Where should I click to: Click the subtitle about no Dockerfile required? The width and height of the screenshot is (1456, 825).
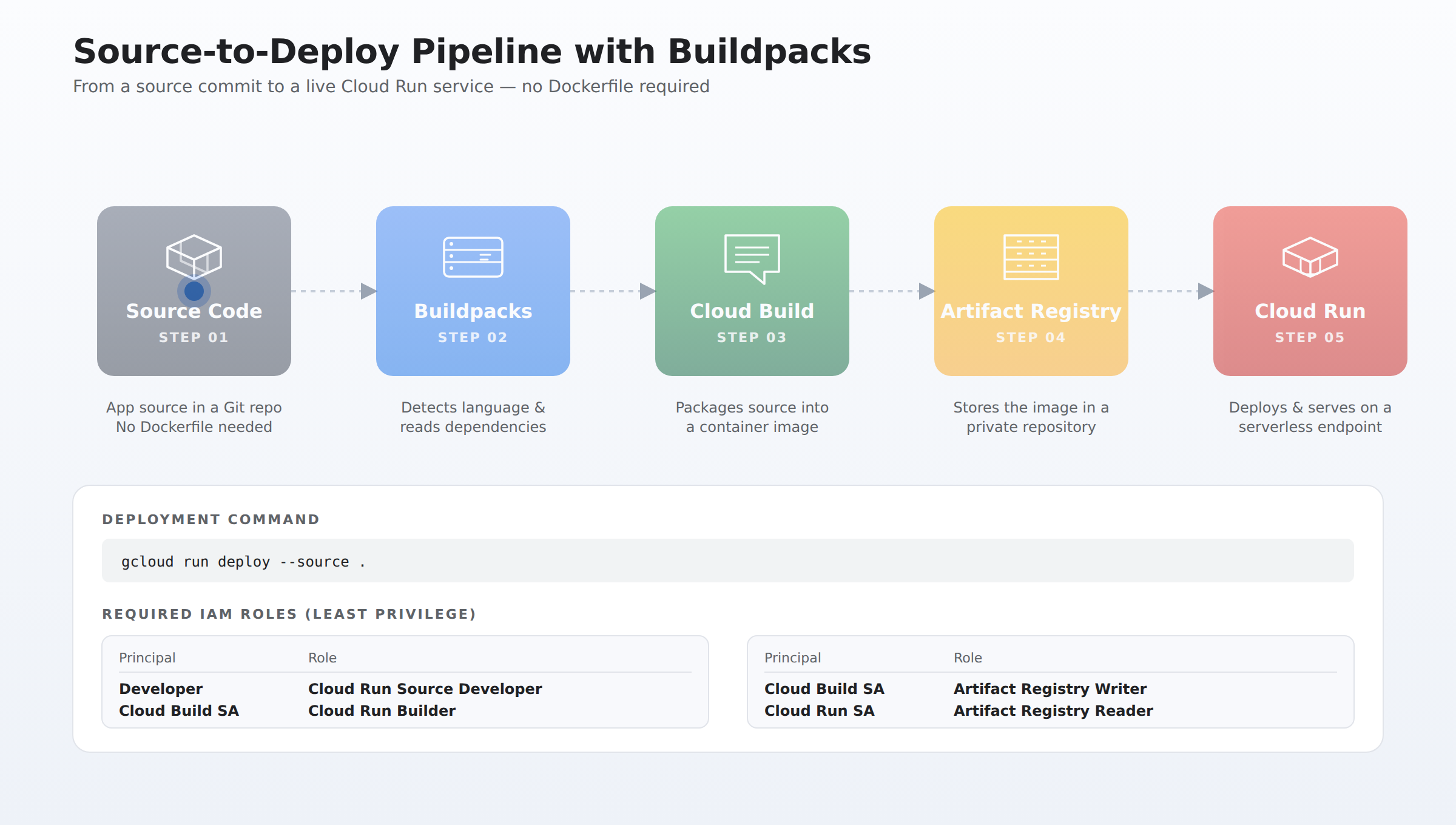391,87
